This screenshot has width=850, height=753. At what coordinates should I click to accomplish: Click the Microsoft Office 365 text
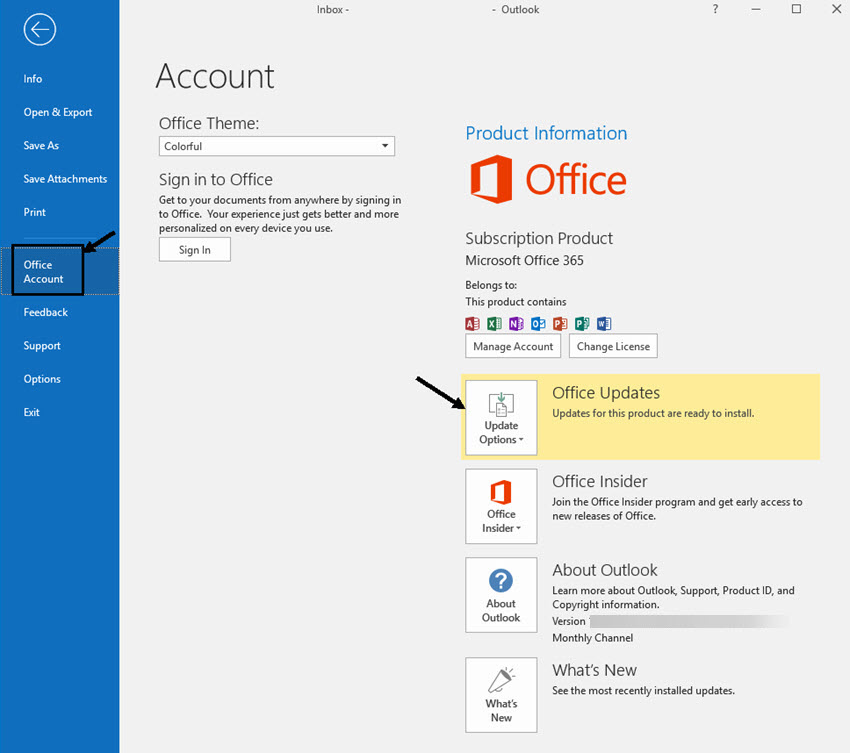524,261
